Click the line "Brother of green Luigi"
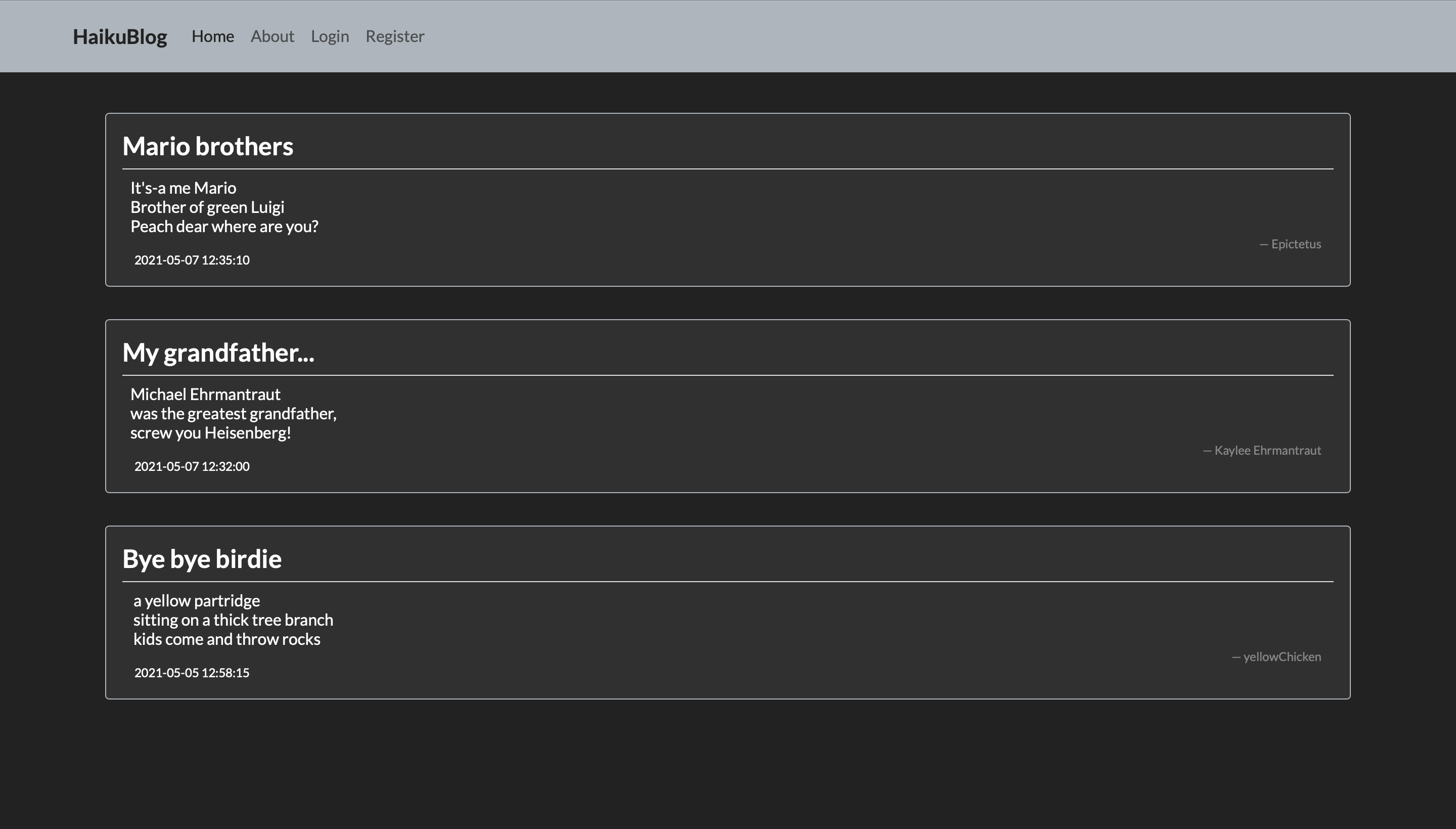This screenshot has width=1456, height=829. tap(207, 207)
